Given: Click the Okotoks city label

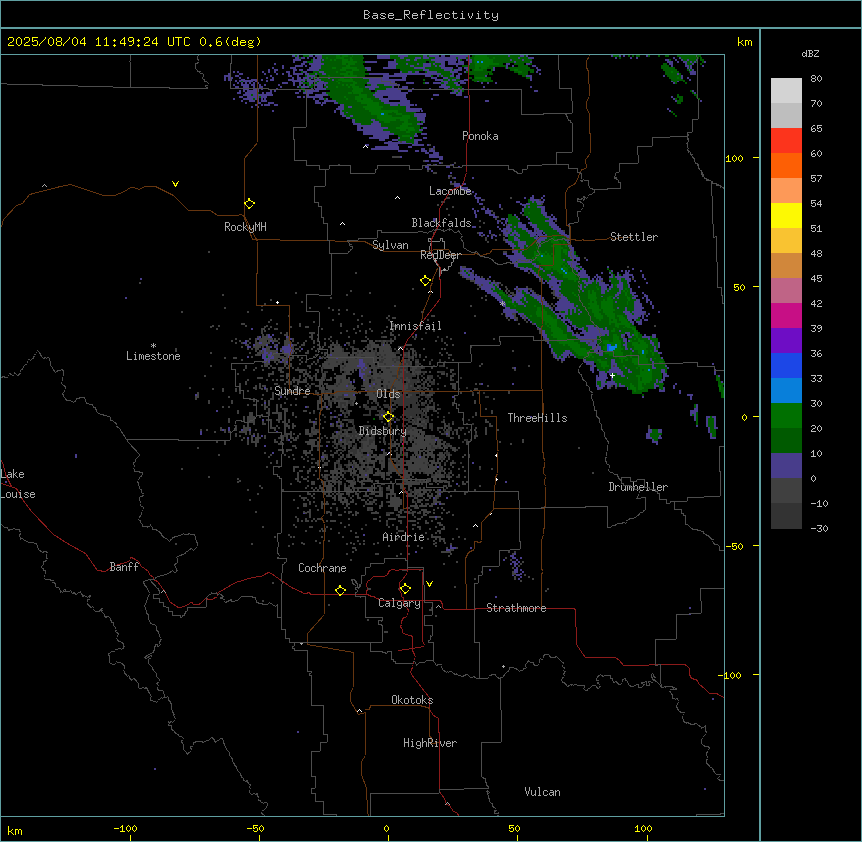Looking at the screenshot, I should coord(412,700).
